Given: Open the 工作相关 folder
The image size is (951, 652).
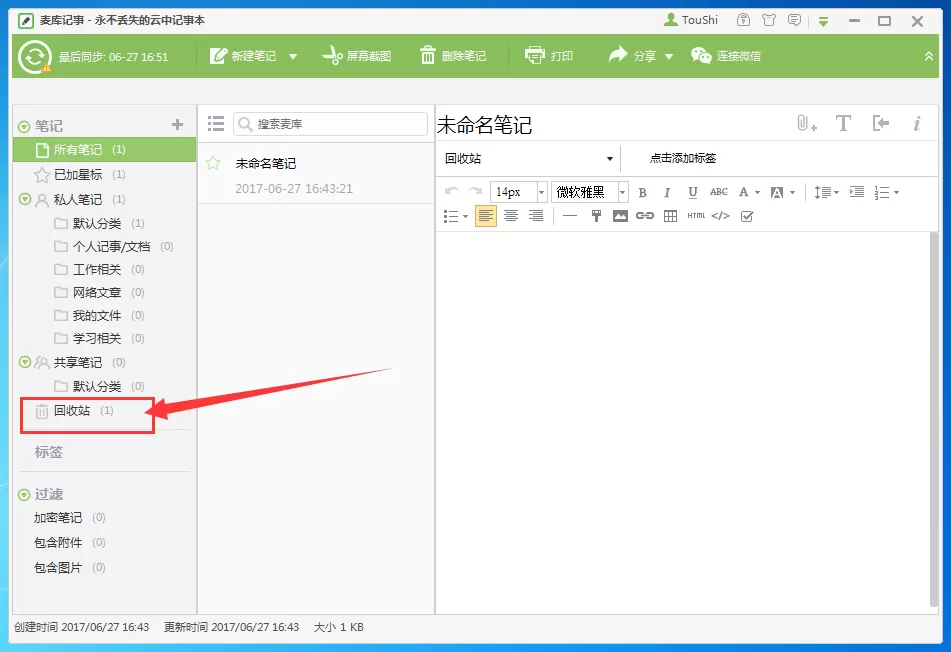Looking at the screenshot, I should coord(99,269).
